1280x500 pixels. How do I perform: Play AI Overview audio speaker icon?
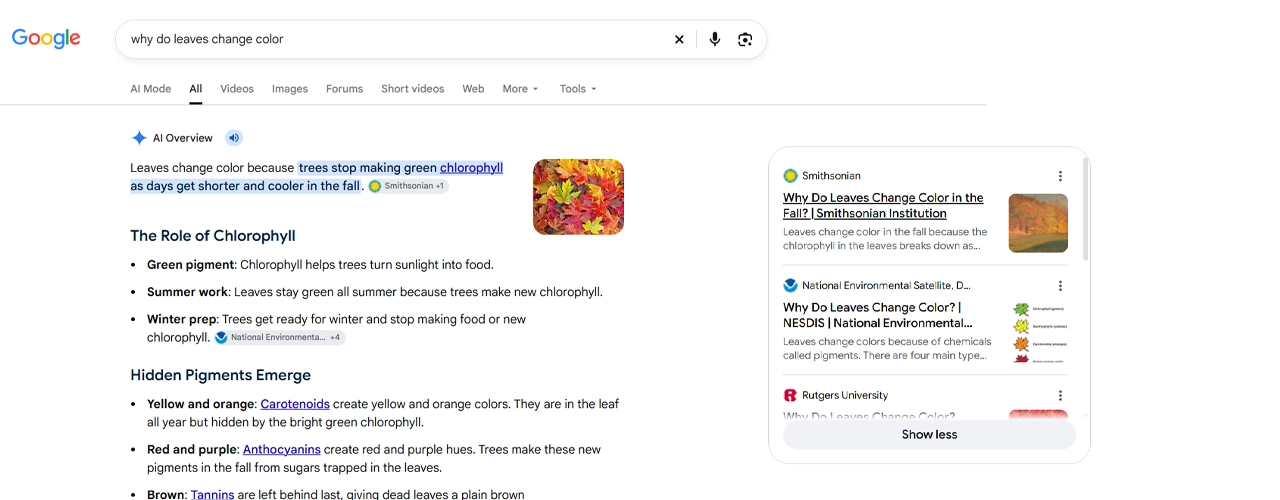click(234, 138)
